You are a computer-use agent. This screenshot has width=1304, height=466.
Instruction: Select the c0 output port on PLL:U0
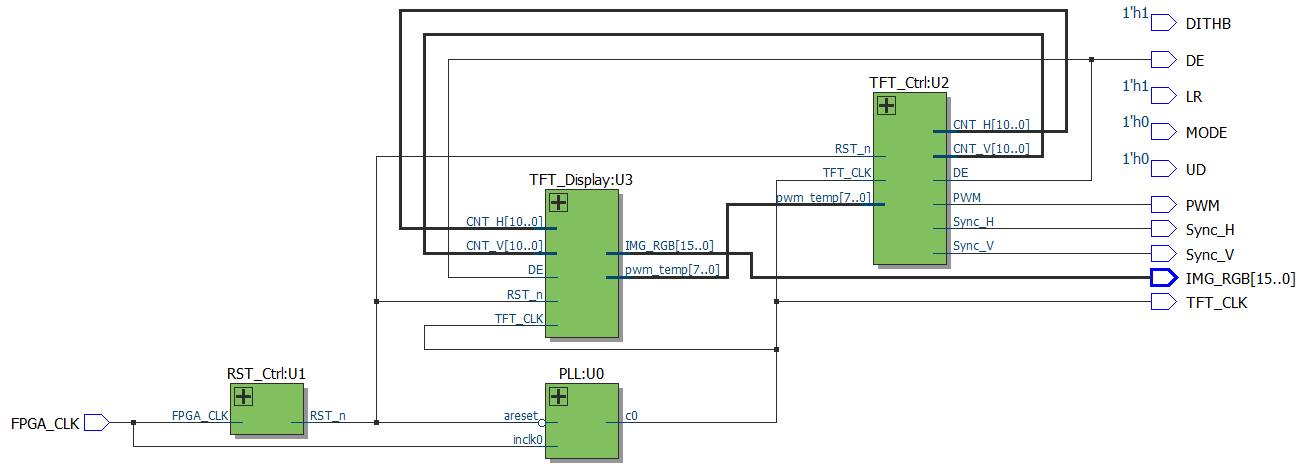pyautogui.click(x=631, y=415)
